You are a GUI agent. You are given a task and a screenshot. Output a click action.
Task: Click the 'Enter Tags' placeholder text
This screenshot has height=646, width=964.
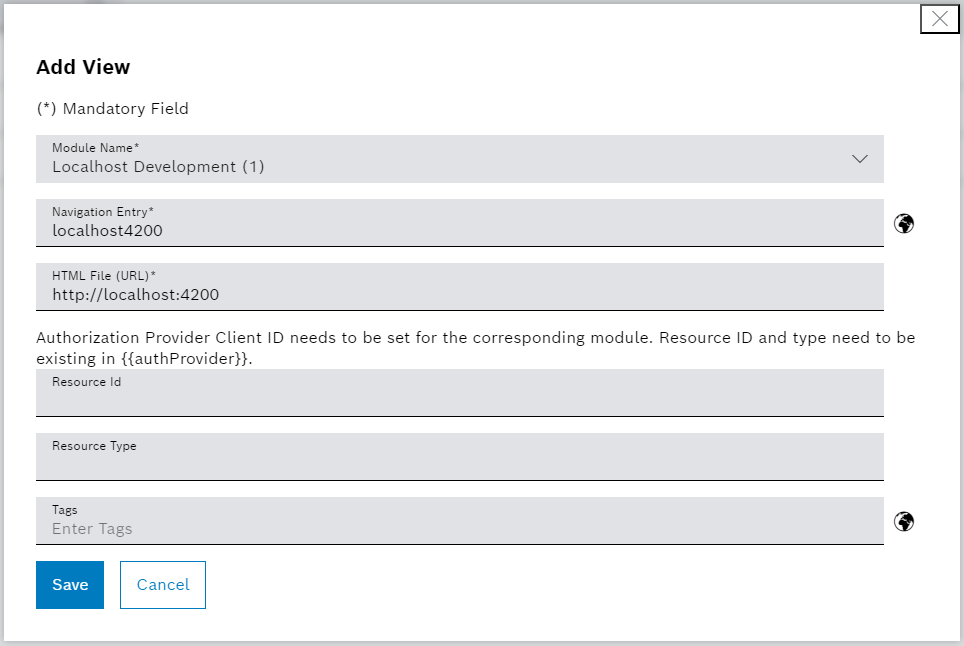[x=92, y=529]
